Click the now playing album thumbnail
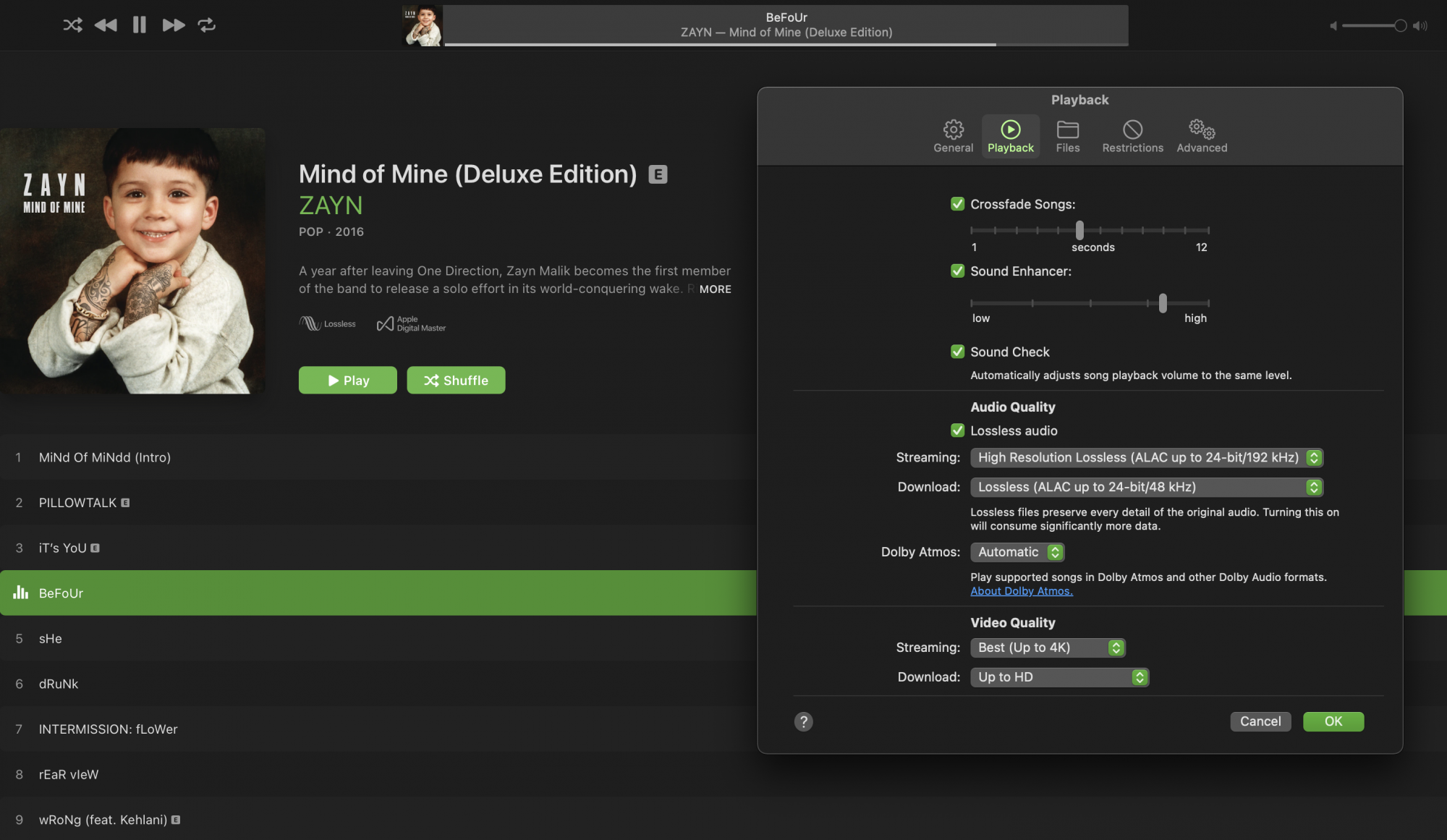Viewport: 1447px width, 840px height. pos(423,26)
